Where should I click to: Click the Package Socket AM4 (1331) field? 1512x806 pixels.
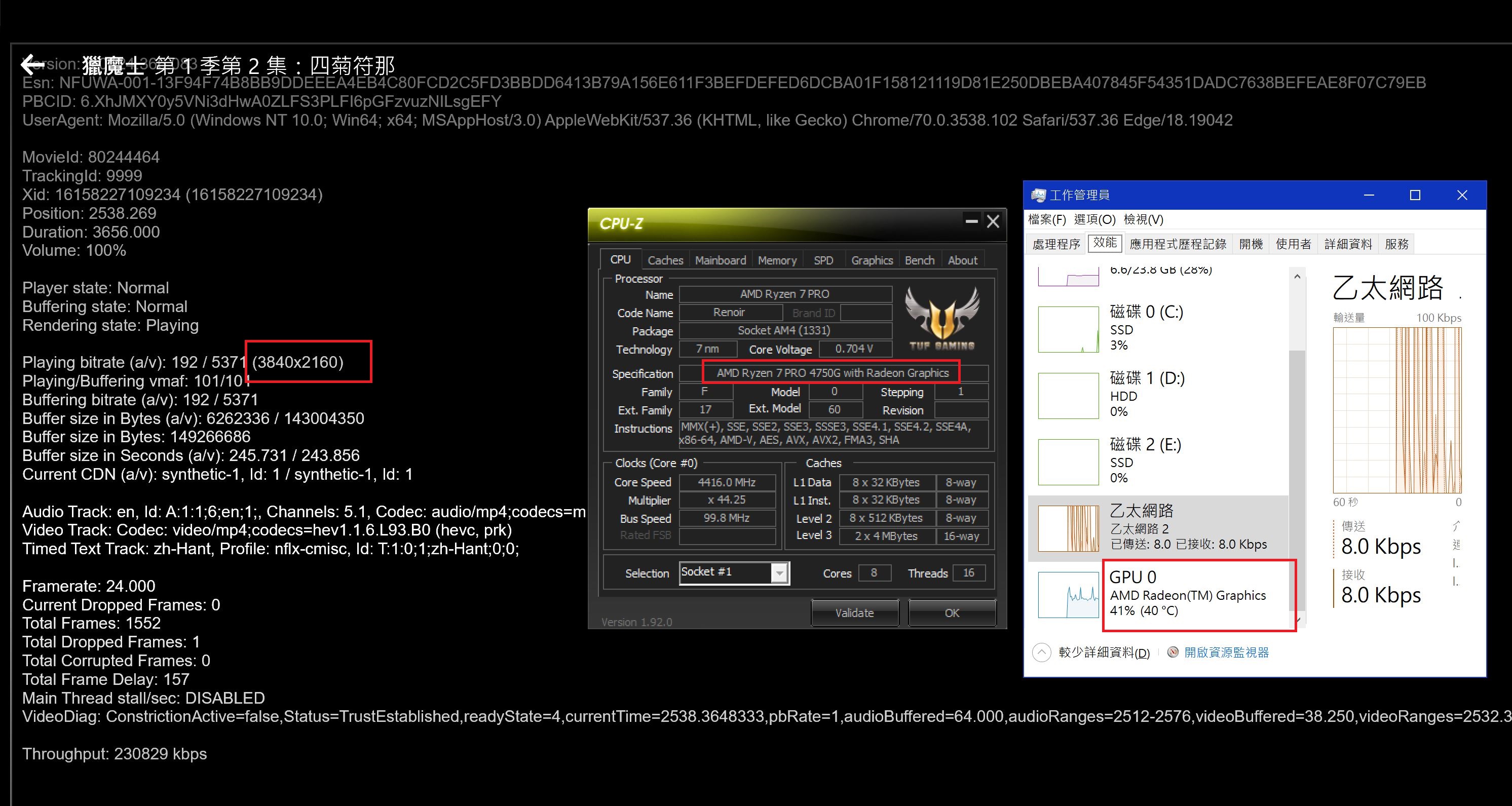click(785, 330)
